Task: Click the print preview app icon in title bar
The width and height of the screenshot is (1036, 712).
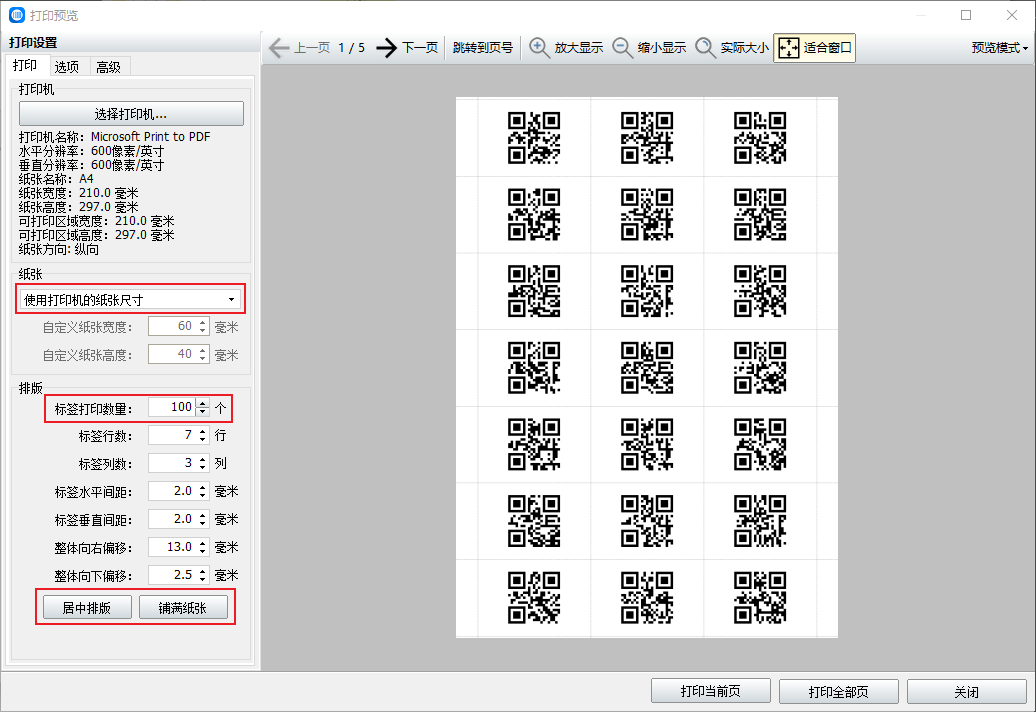Action: [17, 15]
